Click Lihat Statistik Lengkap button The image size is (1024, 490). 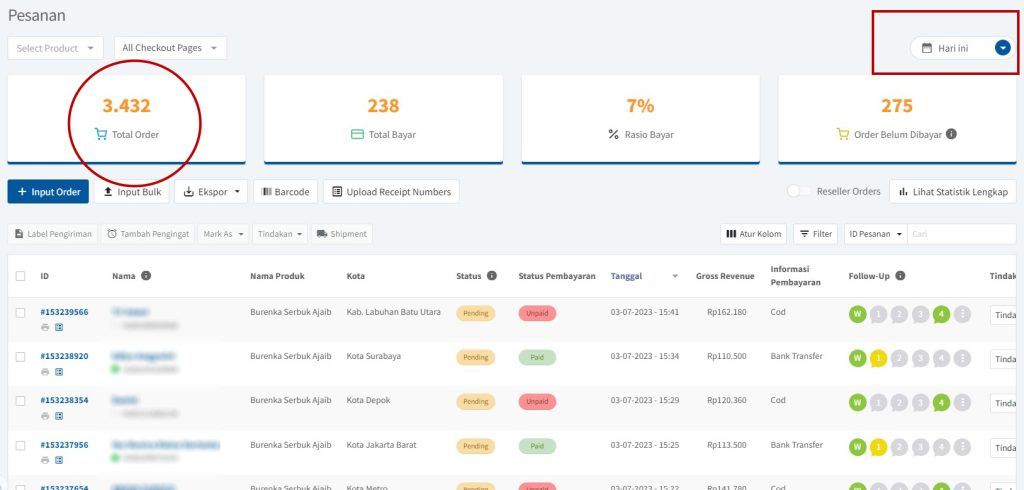click(x=953, y=191)
